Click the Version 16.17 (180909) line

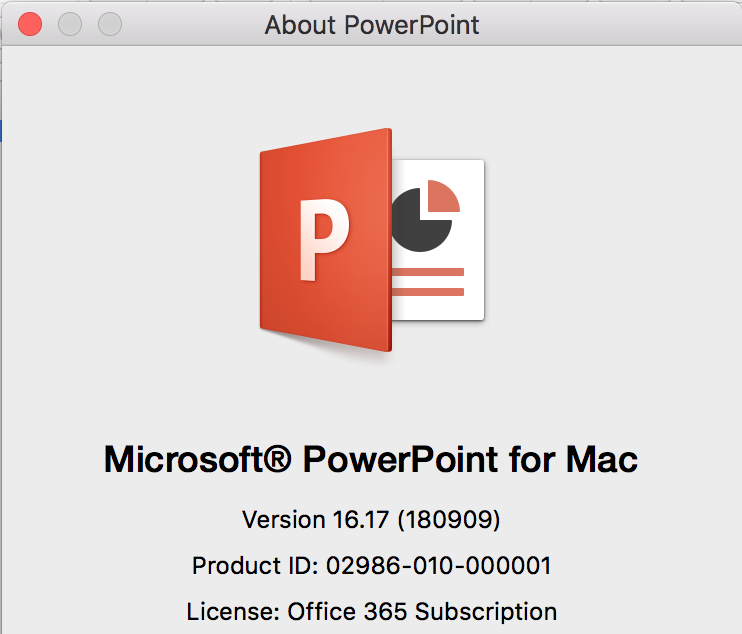371,520
